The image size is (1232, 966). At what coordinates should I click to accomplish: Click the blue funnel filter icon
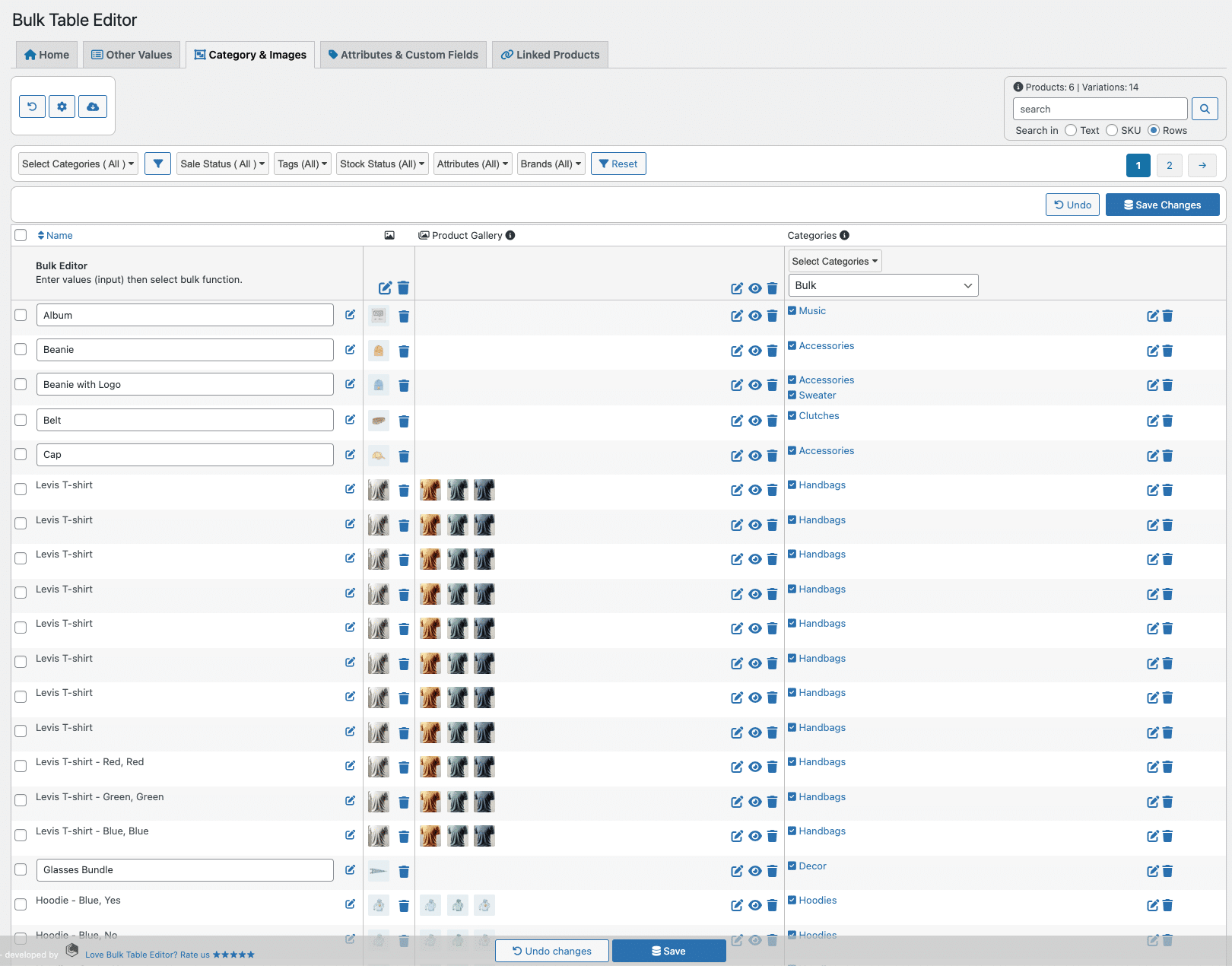point(157,164)
